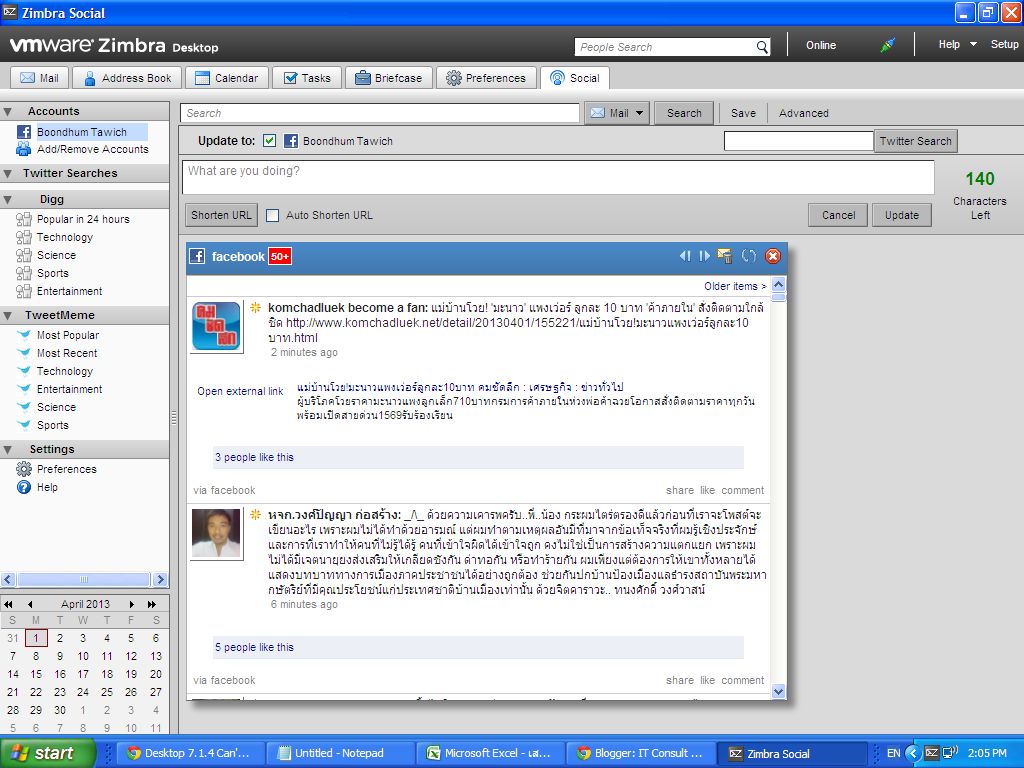Click the People Search magnifier icon

click(x=761, y=47)
